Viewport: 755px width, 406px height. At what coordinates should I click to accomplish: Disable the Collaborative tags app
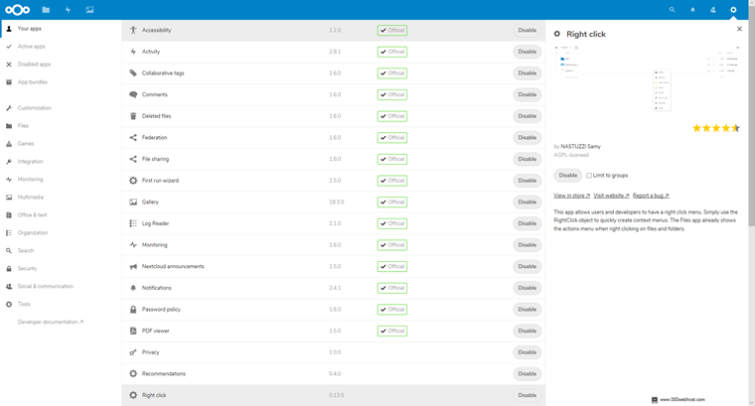click(527, 73)
